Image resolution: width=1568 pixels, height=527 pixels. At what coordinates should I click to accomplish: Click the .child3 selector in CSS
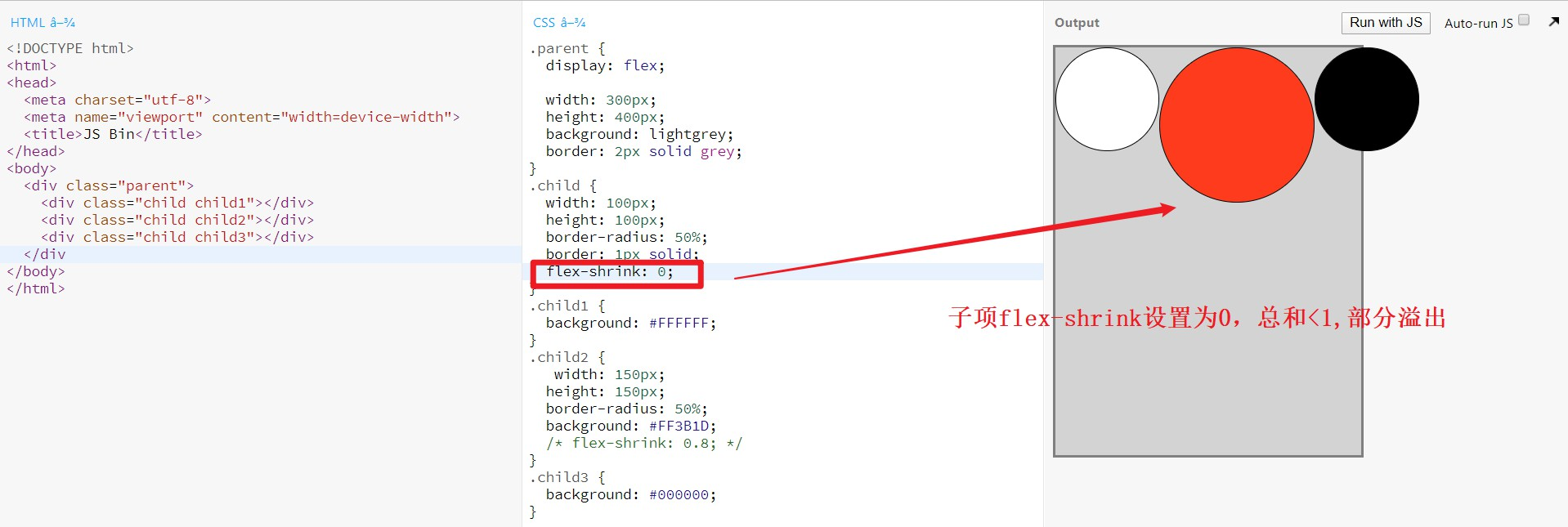coord(559,477)
